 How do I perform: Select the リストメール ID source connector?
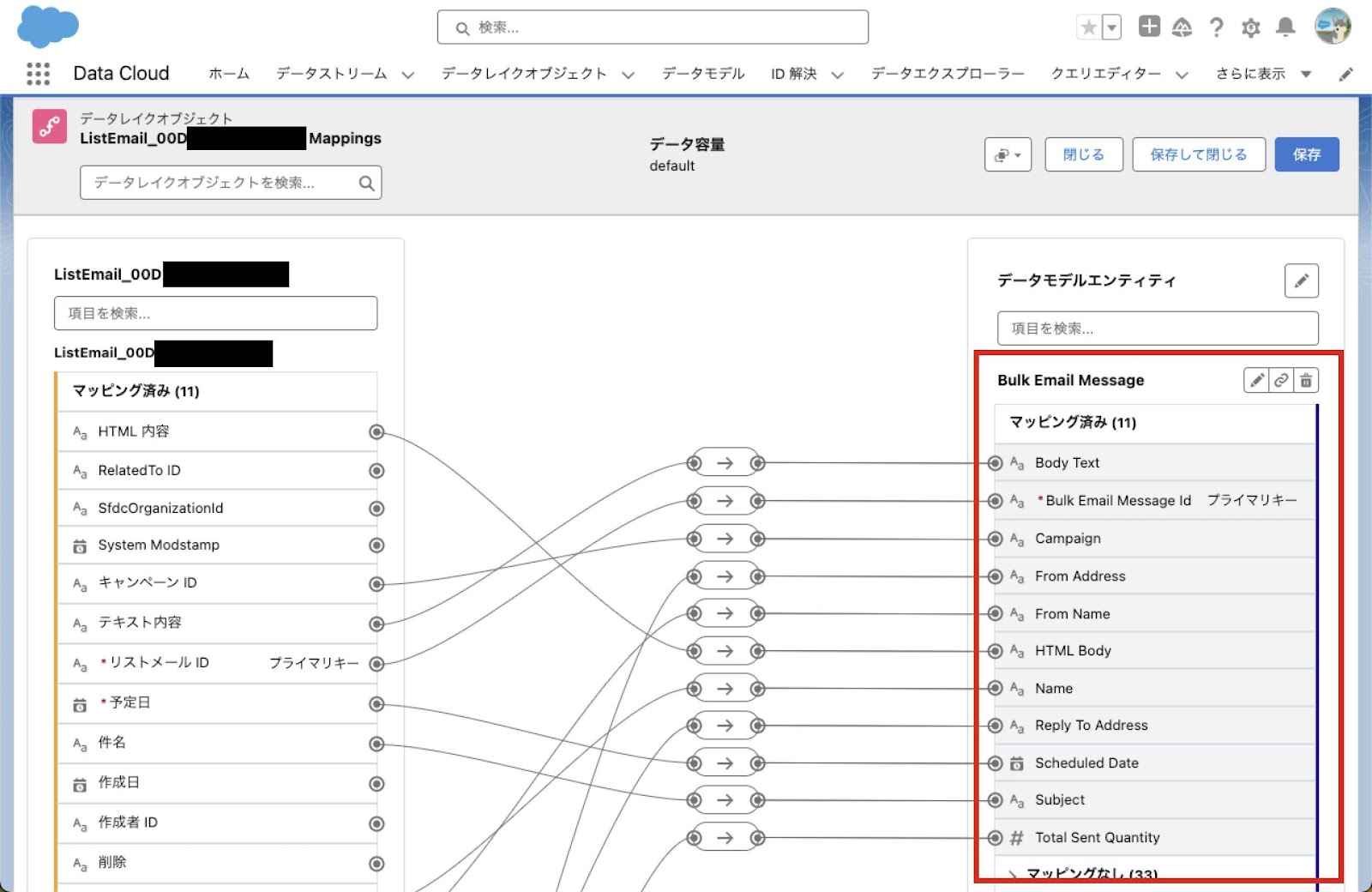pos(376,664)
